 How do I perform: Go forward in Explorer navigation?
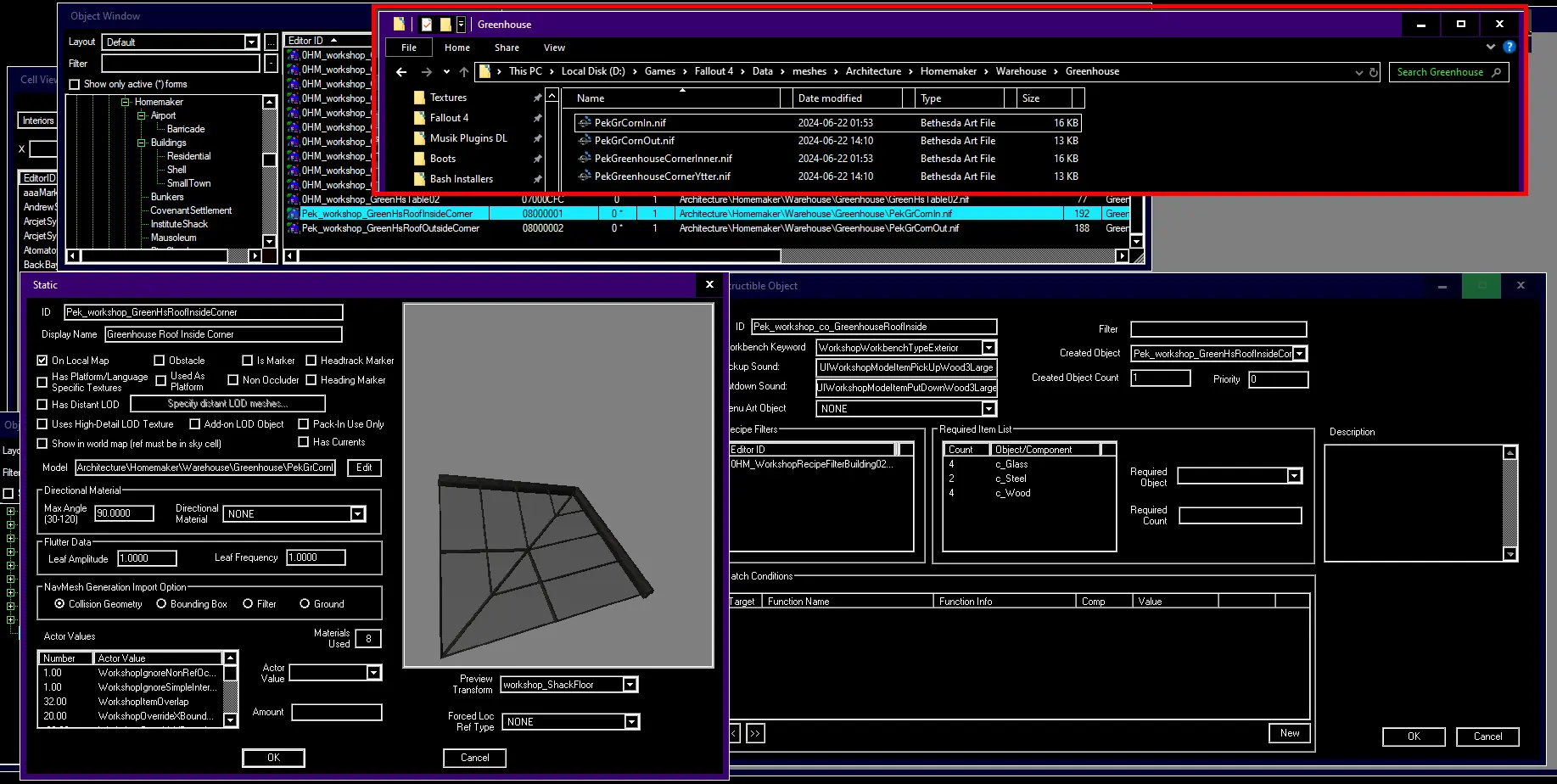point(427,72)
